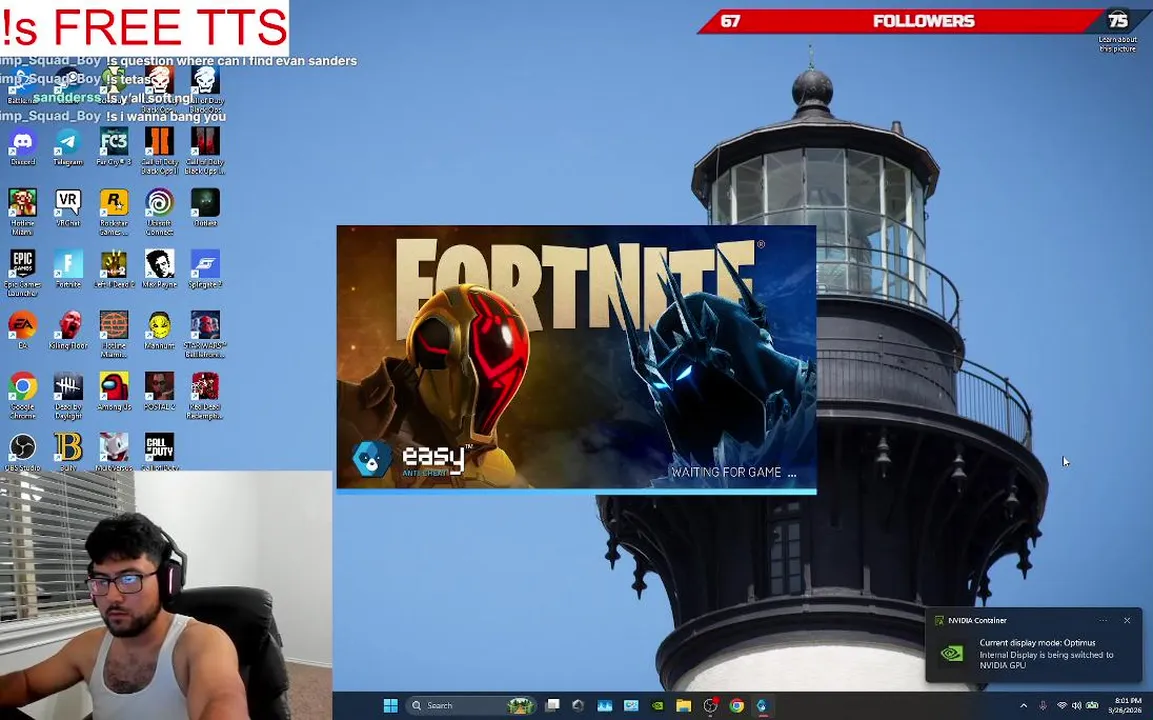
Task: Click the WAITING FOR GAME status text
Action: 733,472
